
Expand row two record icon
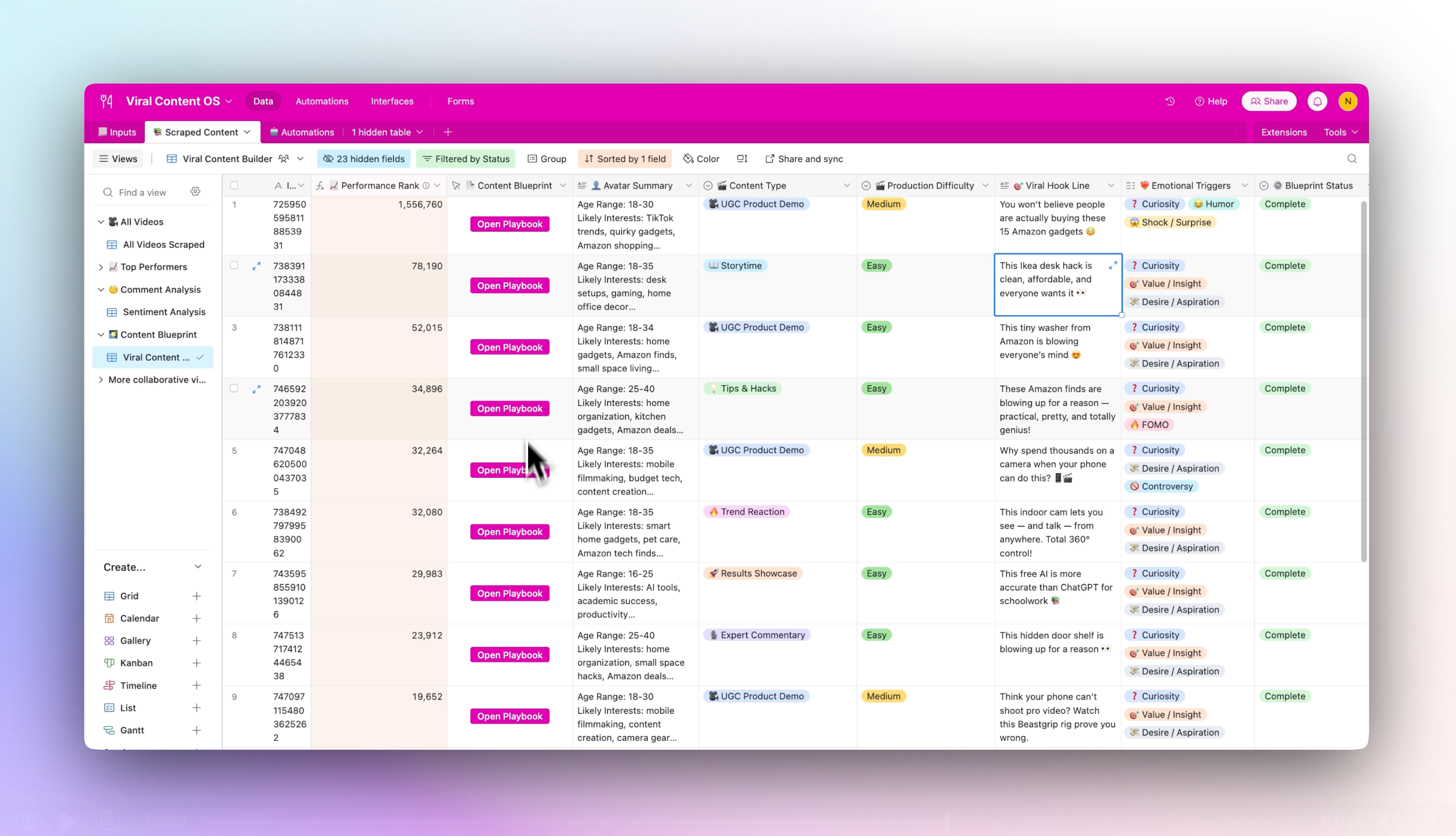pyautogui.click(x=256, y=266)
